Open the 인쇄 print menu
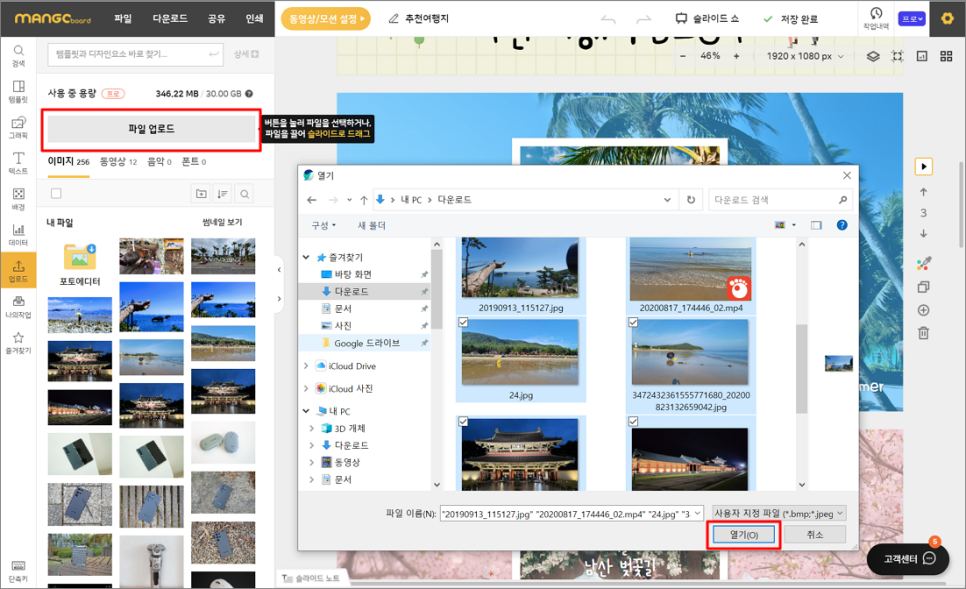 point(254,18)
